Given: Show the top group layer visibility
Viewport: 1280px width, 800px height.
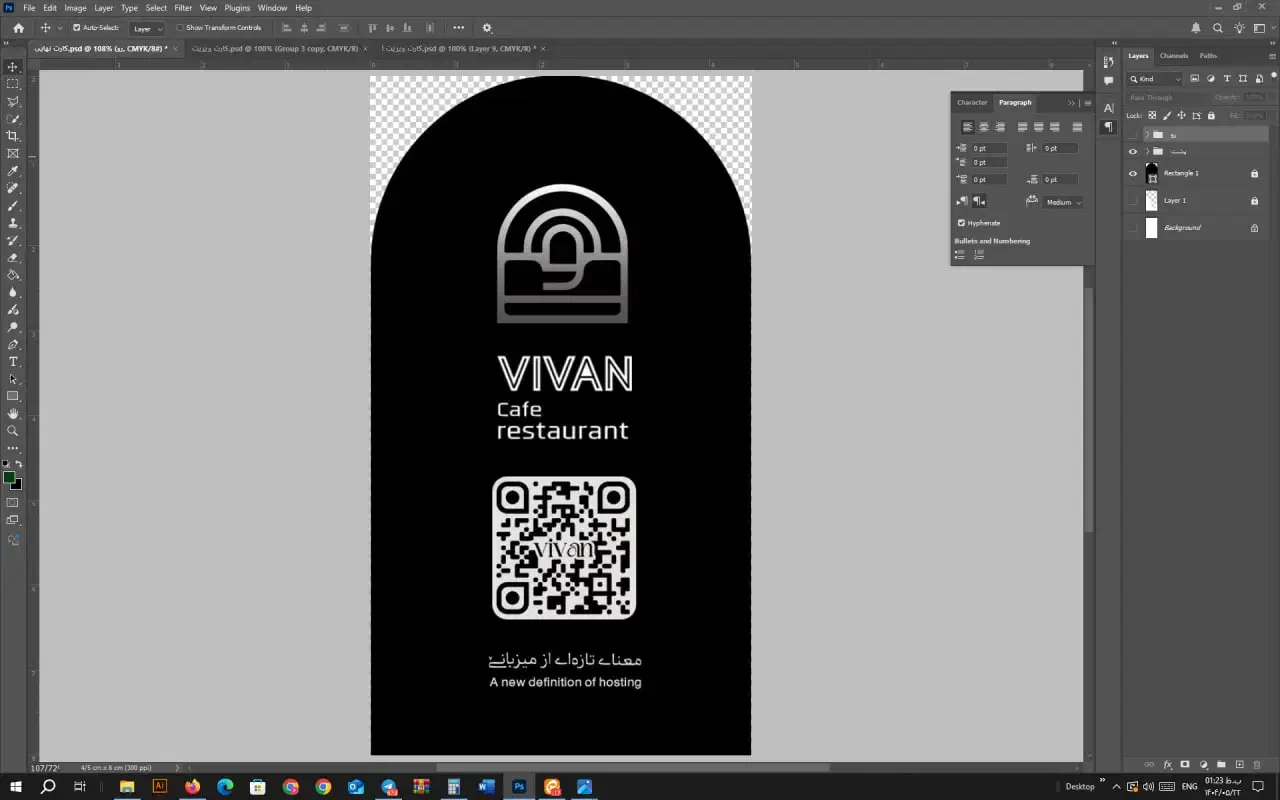Looking at the screenshot, I should coord(1132,134).
